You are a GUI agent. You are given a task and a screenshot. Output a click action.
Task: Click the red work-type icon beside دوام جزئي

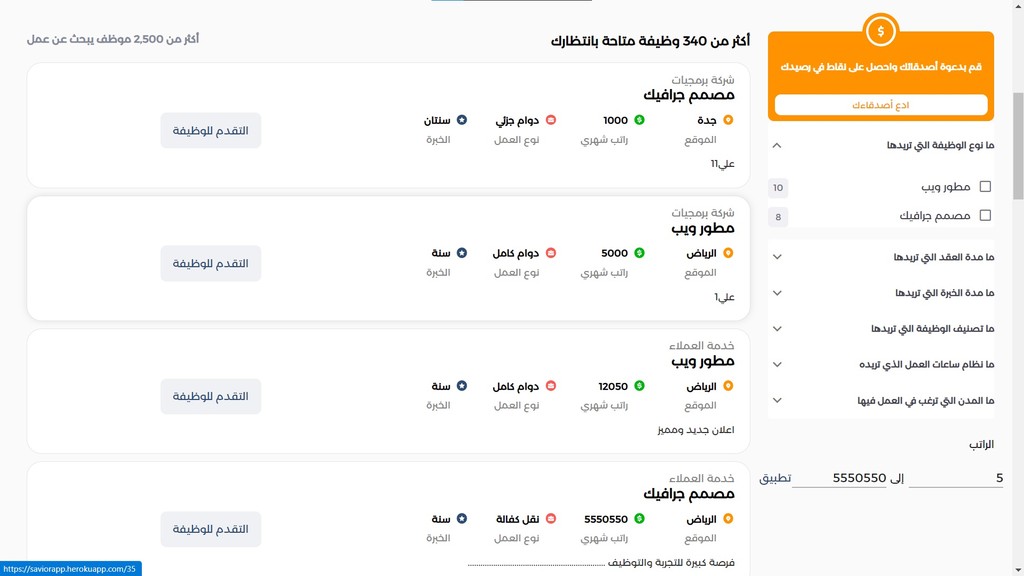551,120
